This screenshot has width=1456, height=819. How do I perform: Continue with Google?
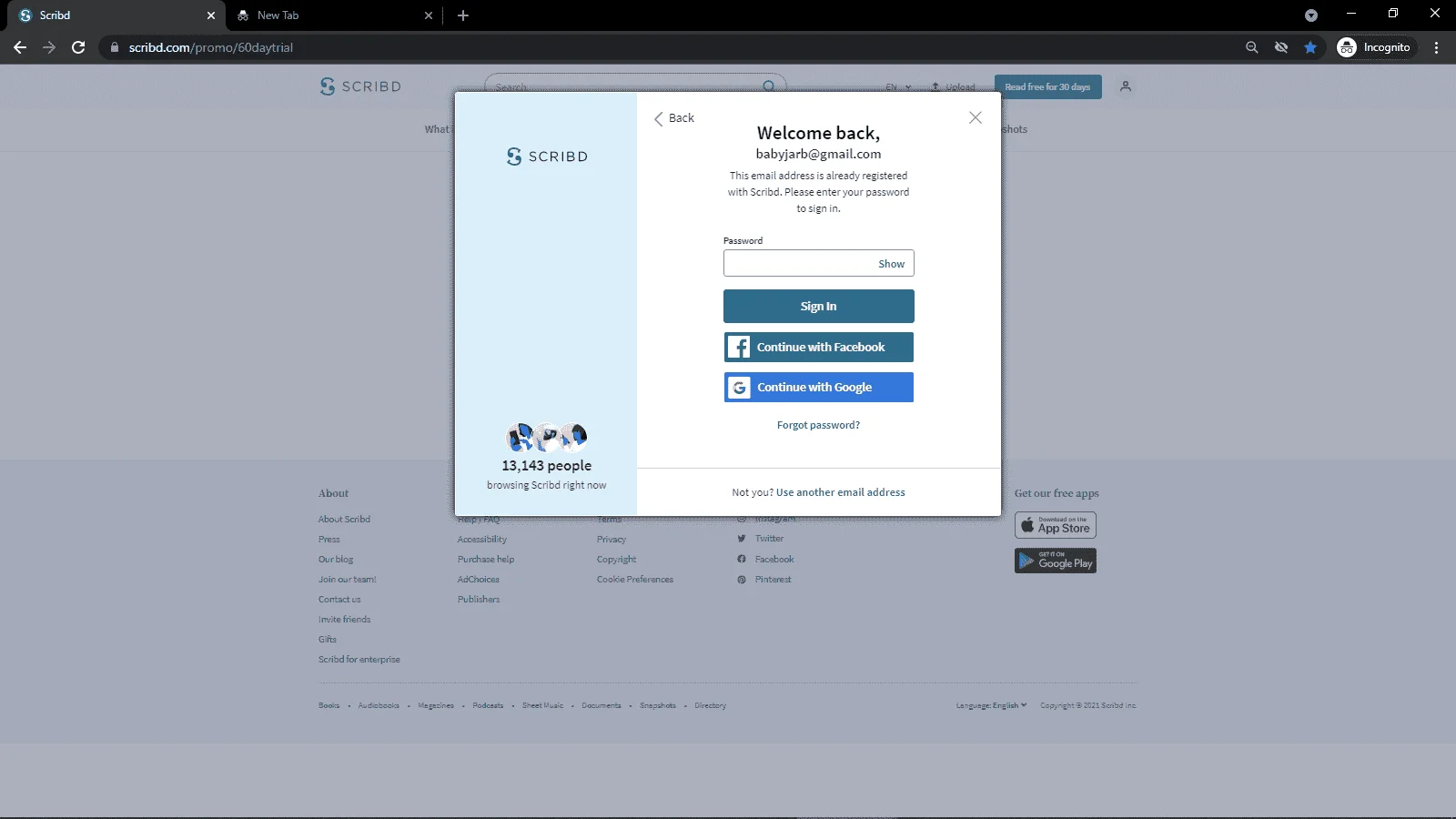pyautogui.click(x=818, y=387)
